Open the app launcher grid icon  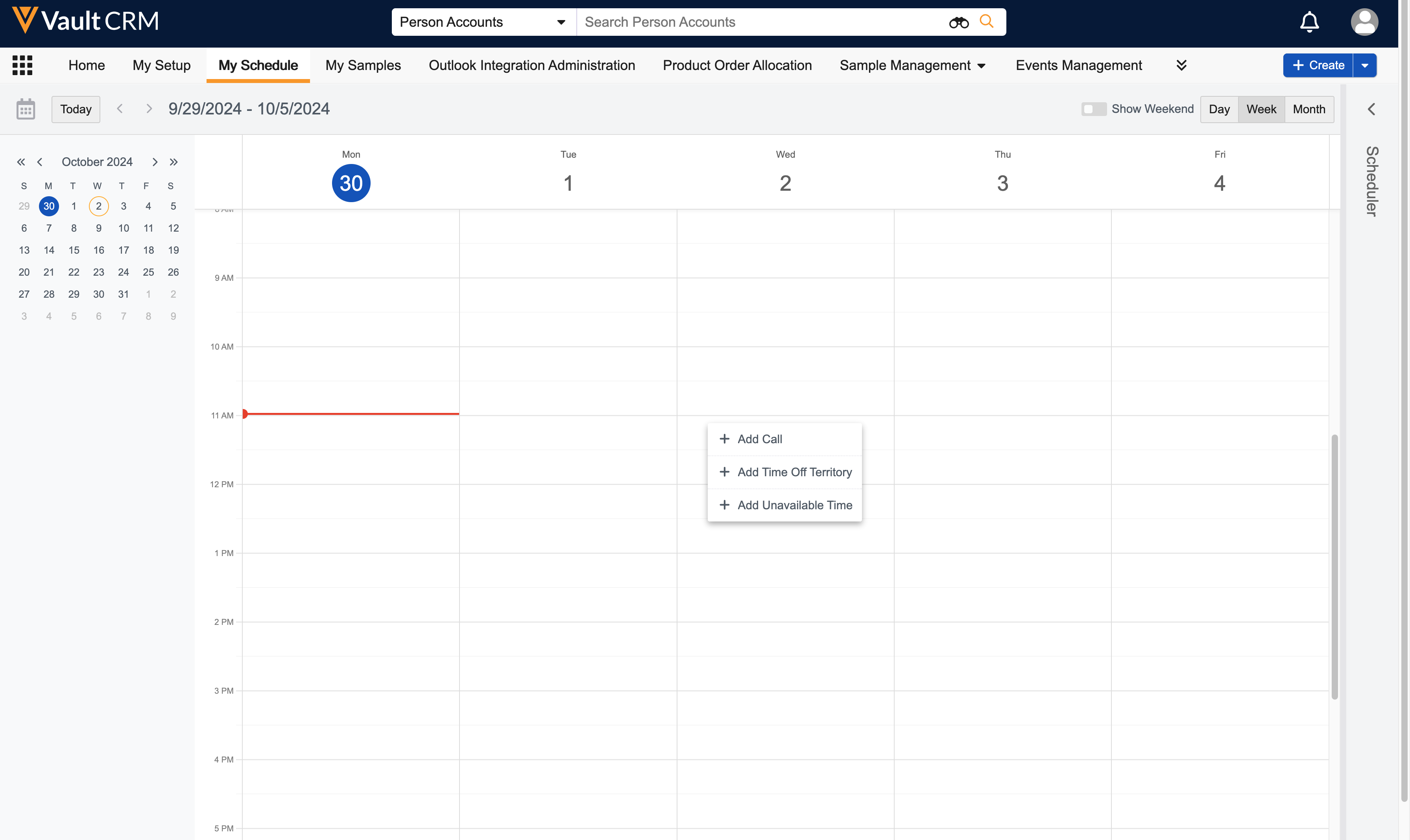click(22, 65)
